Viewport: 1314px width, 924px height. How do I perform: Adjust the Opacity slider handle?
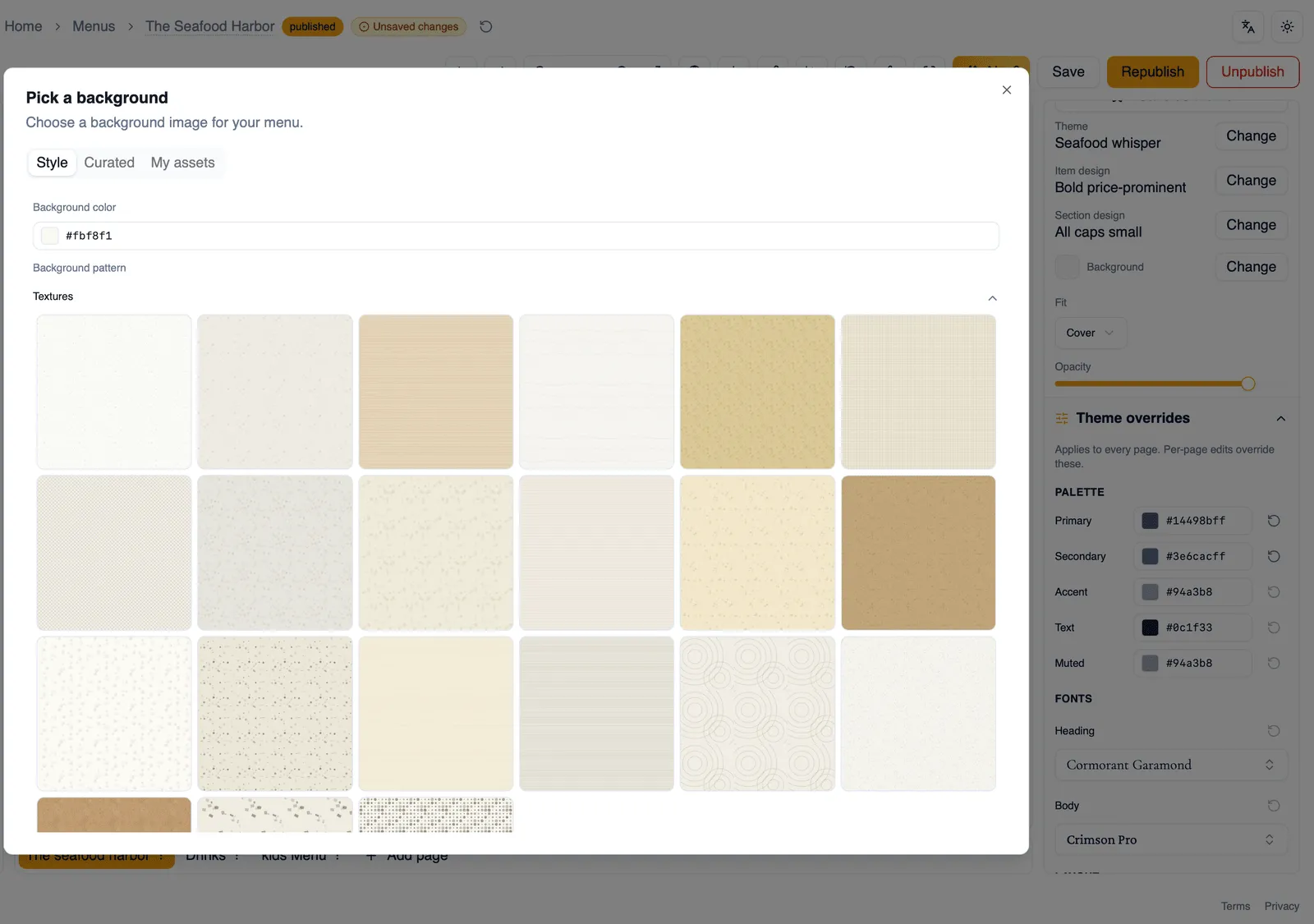[x=1247, y=384]
